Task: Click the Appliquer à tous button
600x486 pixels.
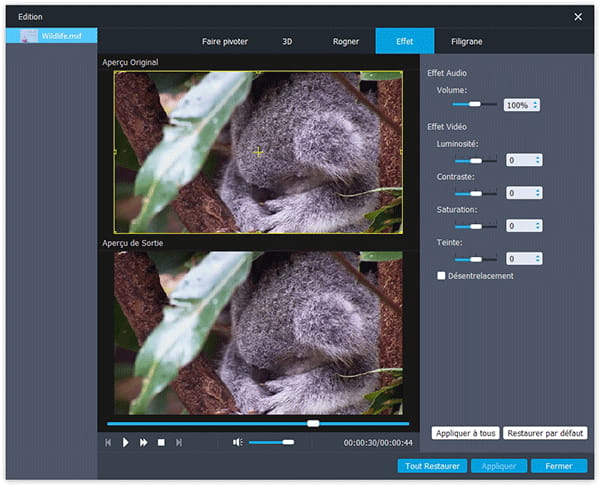Action: coord(464,433)
